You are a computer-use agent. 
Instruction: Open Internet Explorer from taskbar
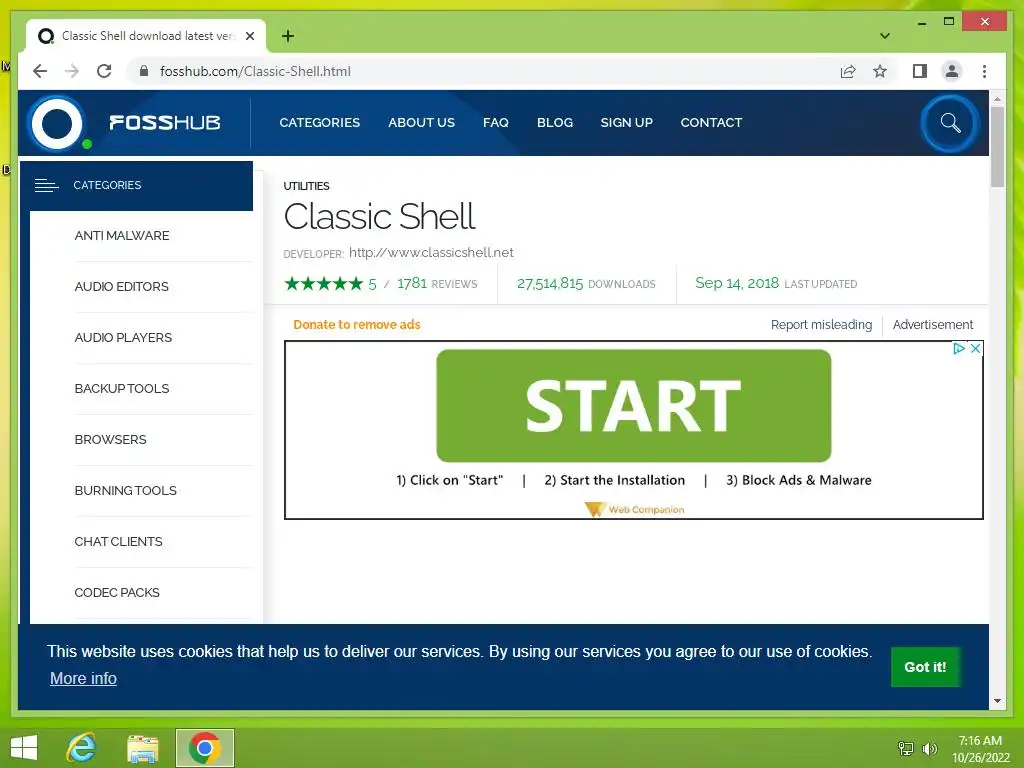pos(82,748)
